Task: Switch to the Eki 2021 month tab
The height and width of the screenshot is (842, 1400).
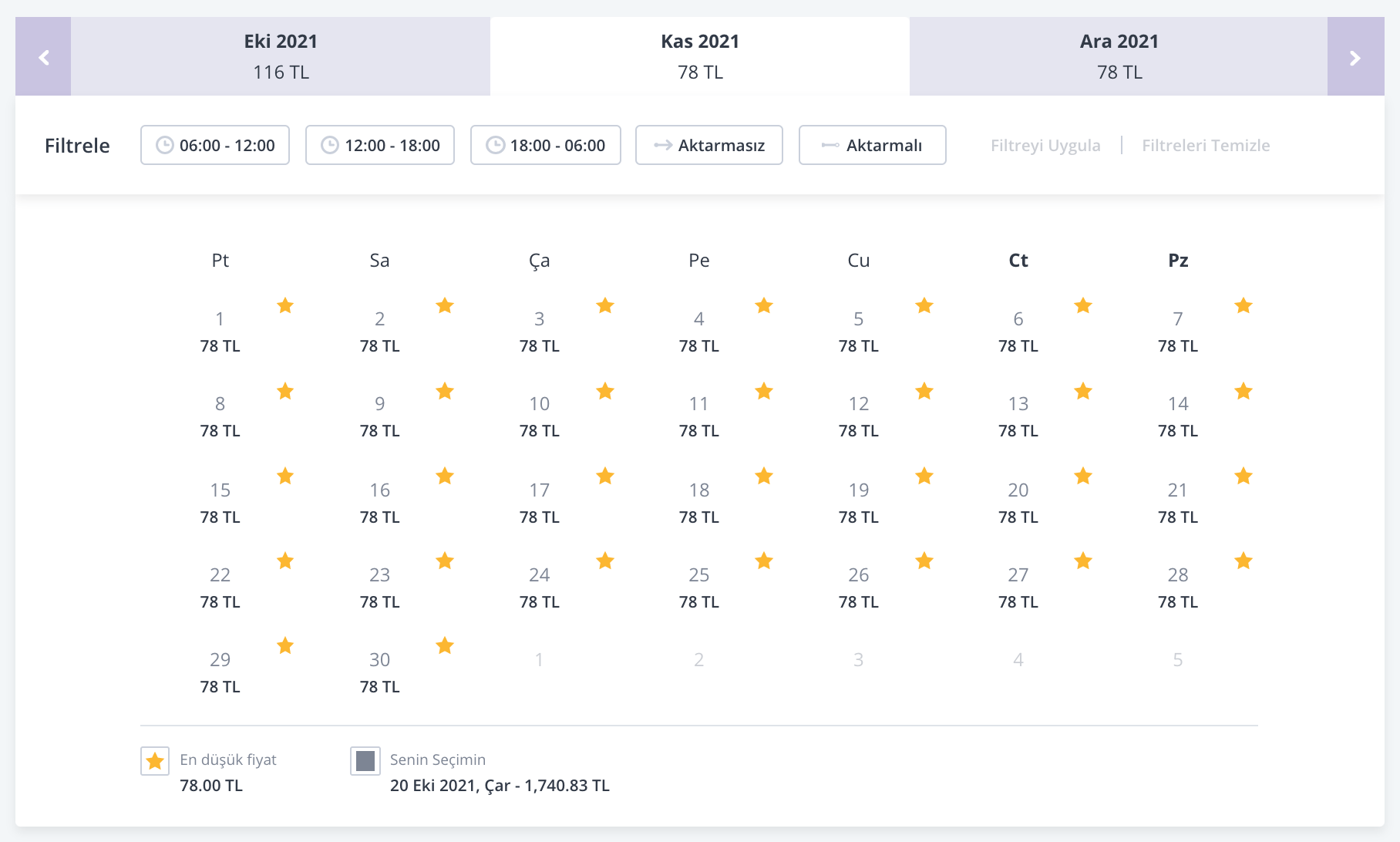Action: pyautogui.click(x=281, y=56)
